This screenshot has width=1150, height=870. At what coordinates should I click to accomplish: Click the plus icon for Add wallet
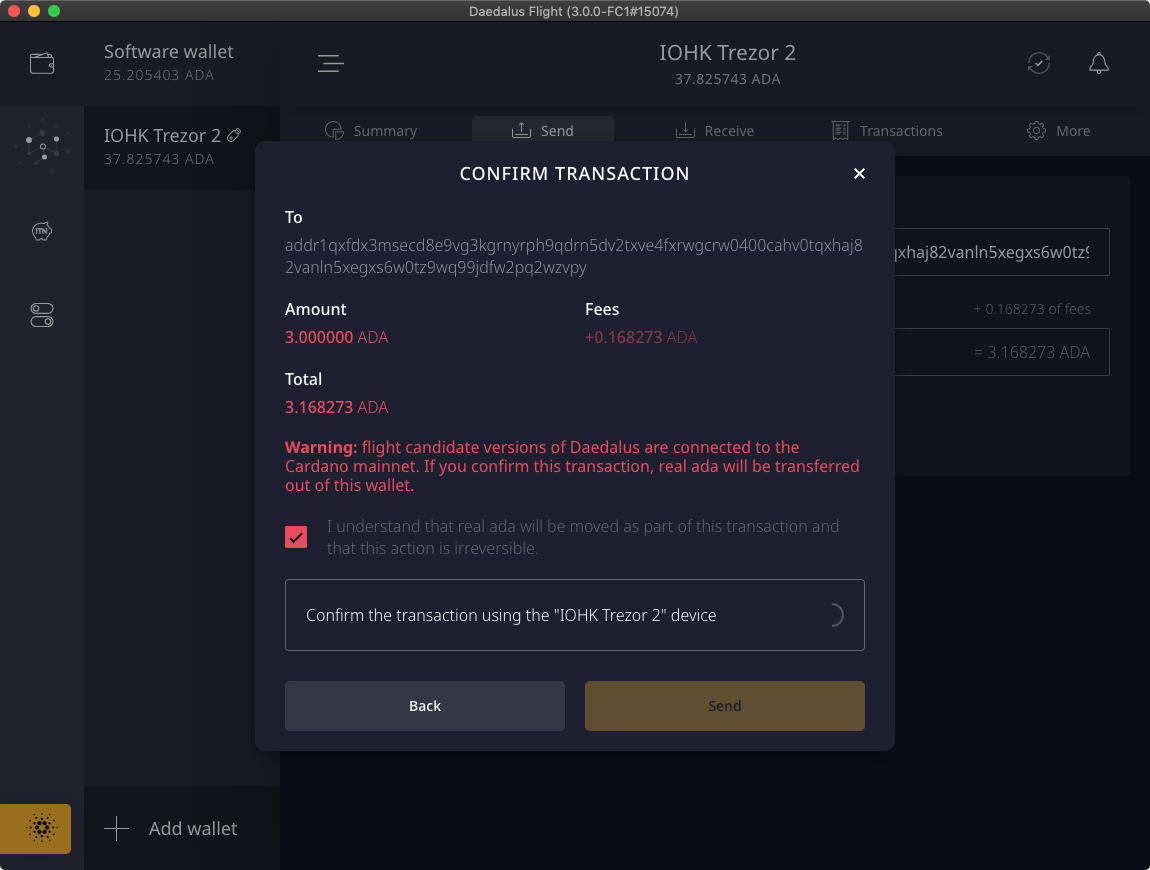pos(116,829)
